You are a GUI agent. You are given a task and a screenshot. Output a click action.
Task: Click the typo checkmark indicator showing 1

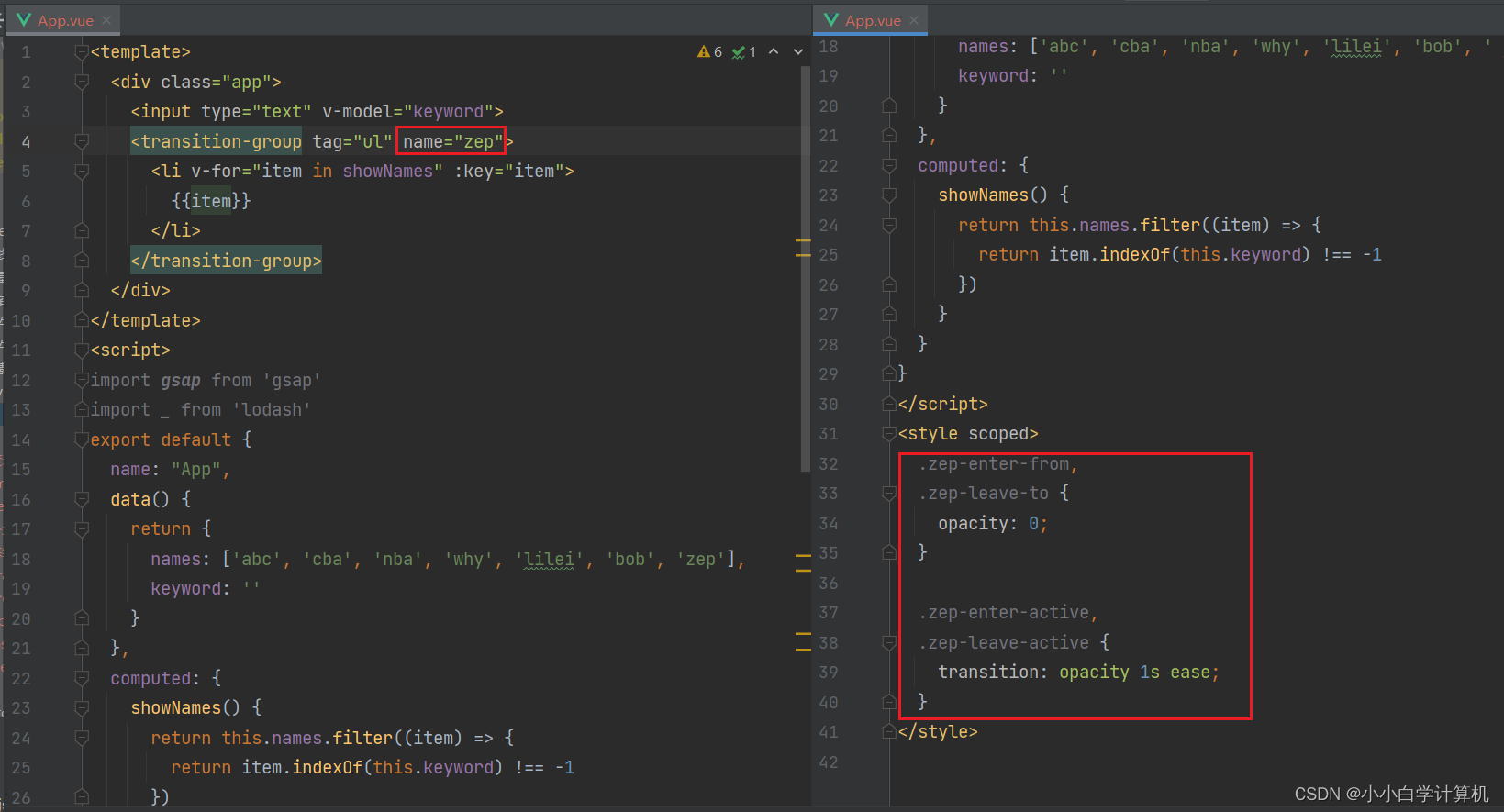(744, 52)
